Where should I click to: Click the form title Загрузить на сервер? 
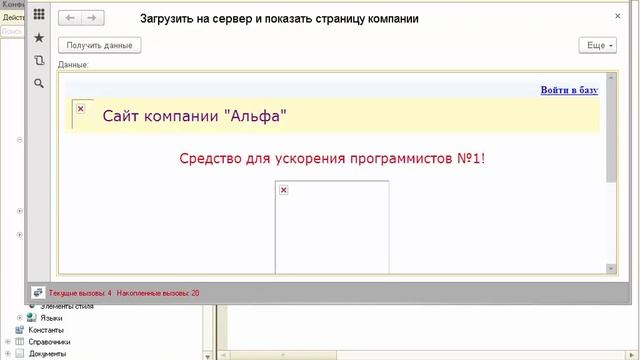pyautogui.click(x=279, y=18)
